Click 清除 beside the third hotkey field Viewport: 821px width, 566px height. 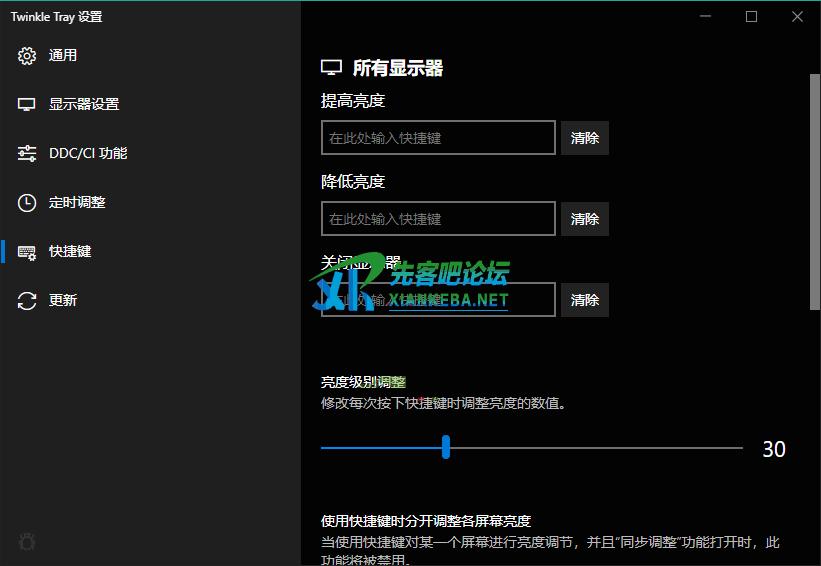coord(585,300)
